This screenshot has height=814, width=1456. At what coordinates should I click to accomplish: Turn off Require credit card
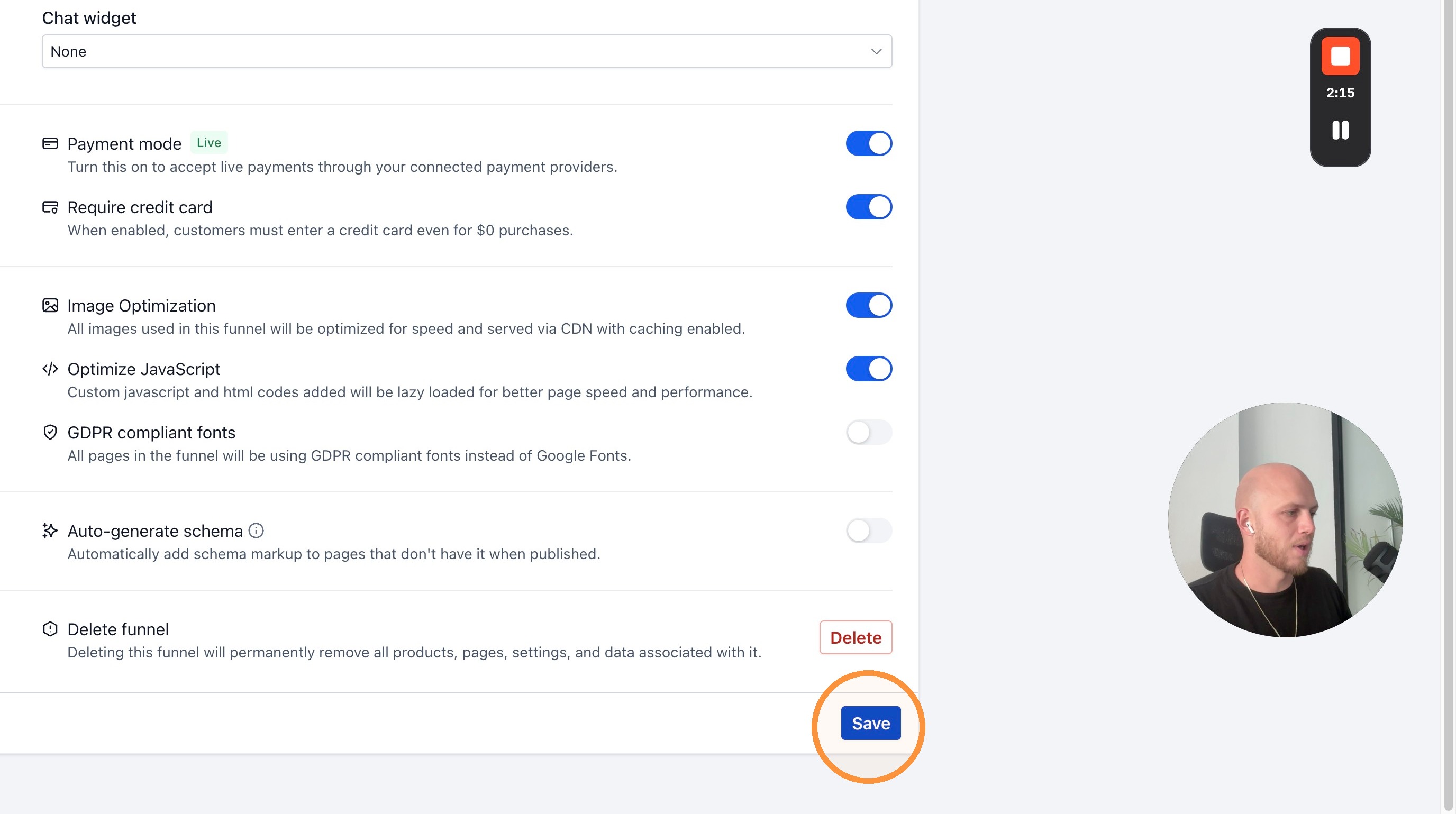[x=869, y=207]
